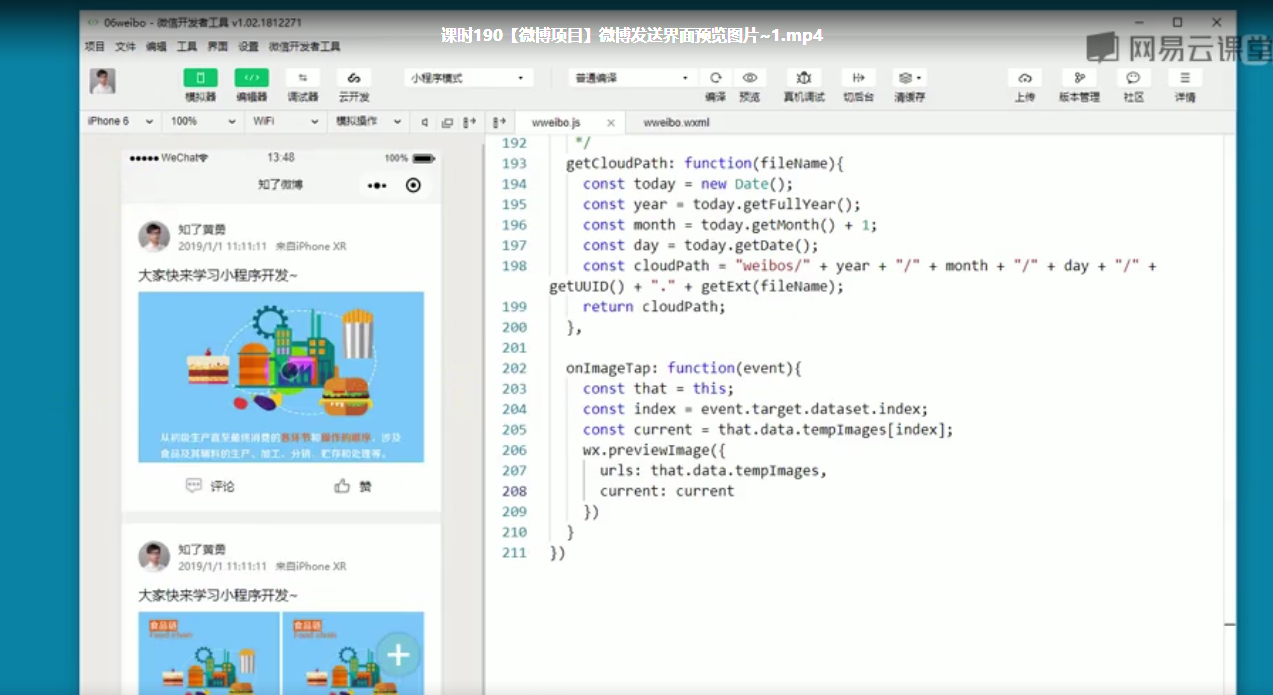Click the 上传 upload cloud icon
The width and height of the screenshot is (1273, 695).
[x=1024, y=79]
